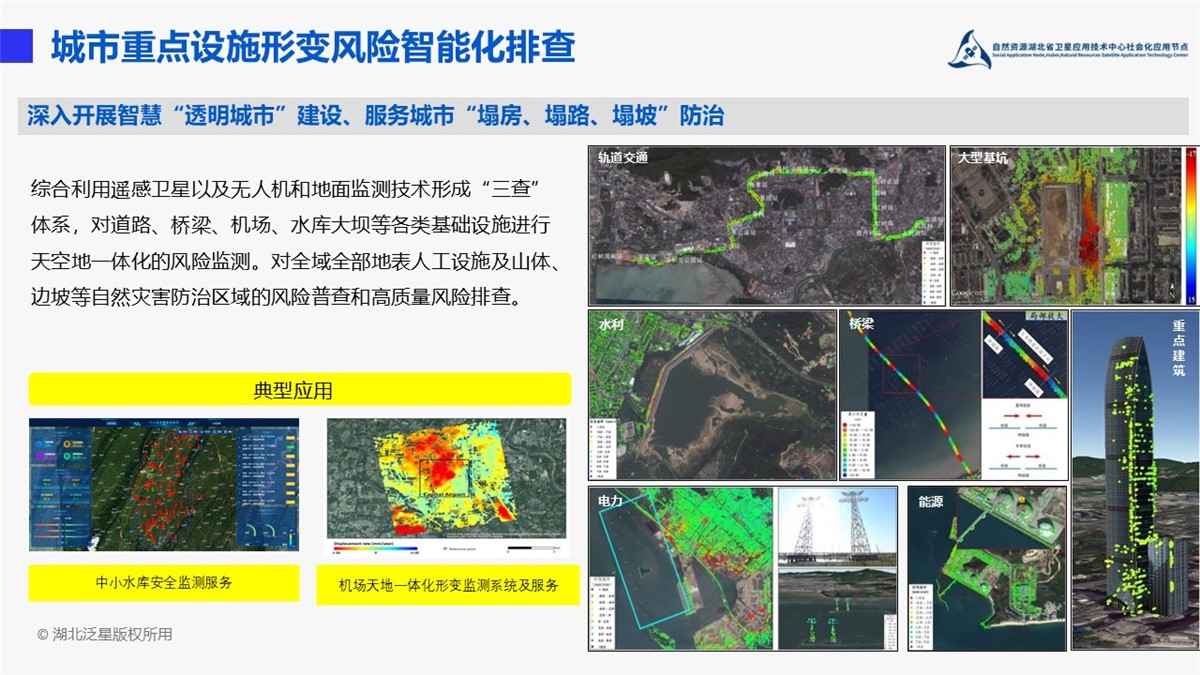The width and height of the screenshot is (1200, 675).
Task: Click the 轨道交通 caption label
Action: pos(623,158)
